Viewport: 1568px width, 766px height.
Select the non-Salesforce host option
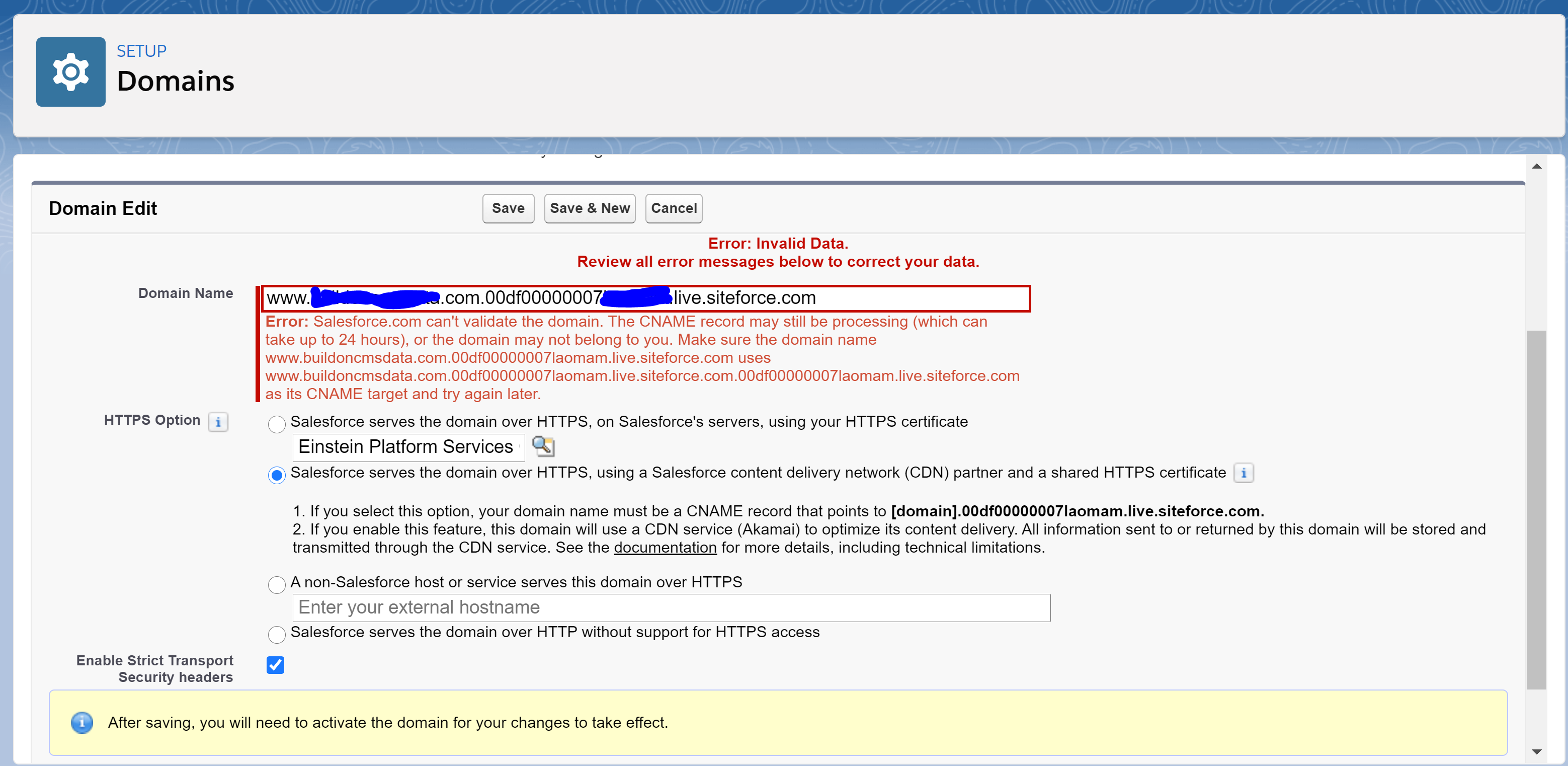[276, 584]
